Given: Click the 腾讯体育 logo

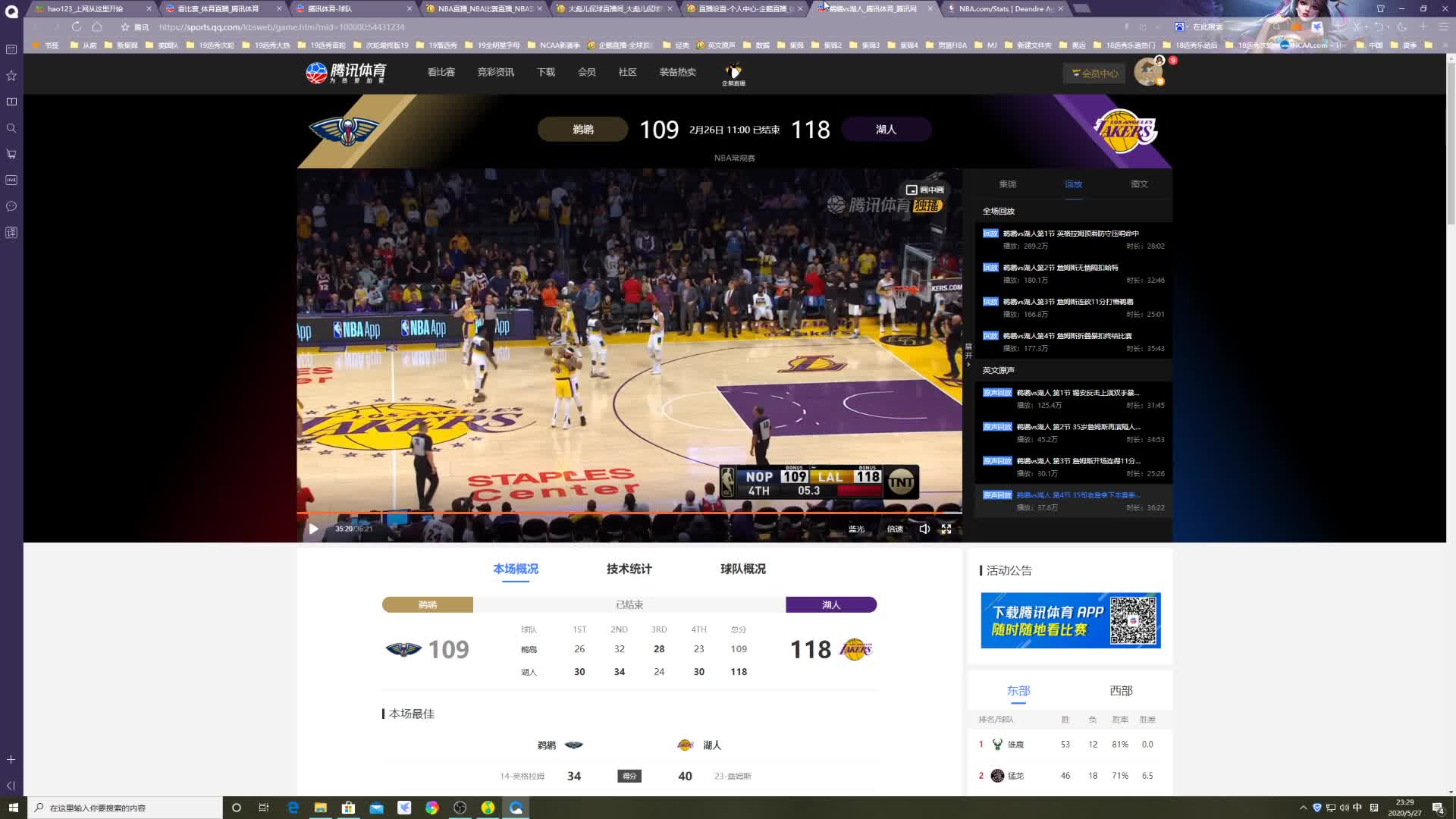Looking at the screenshot, I should click(346, 73).
